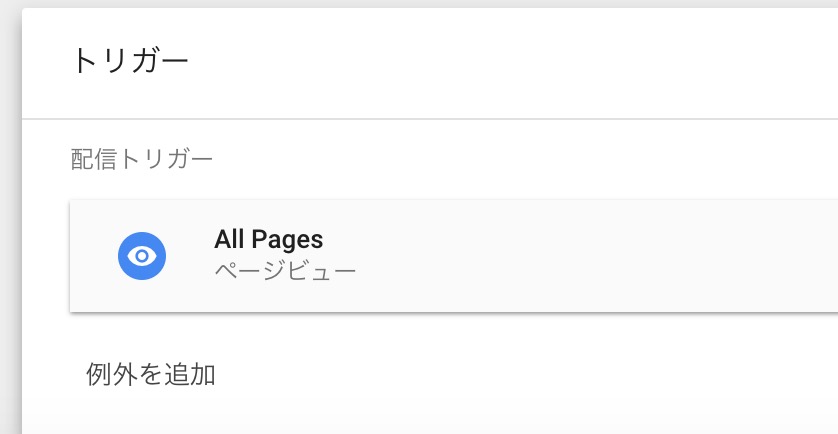
Task: Open the trigger exception picker (例外を追加)
Action: click(151, 374)
